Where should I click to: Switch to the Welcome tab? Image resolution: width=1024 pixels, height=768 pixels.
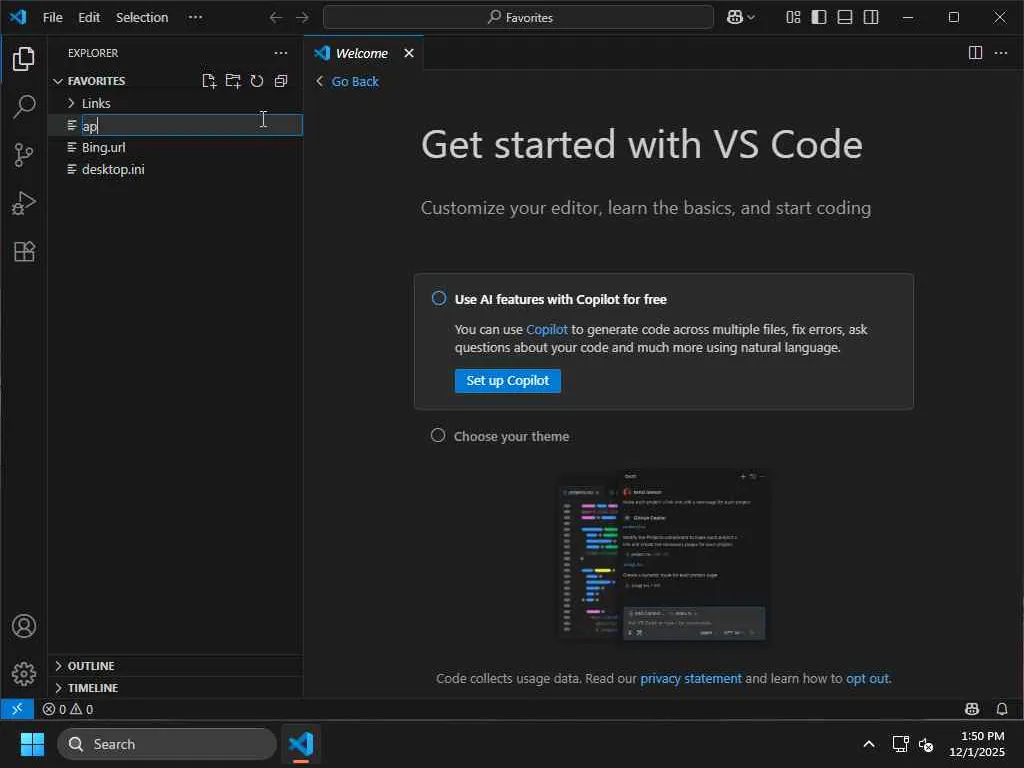tap(361, 54)
